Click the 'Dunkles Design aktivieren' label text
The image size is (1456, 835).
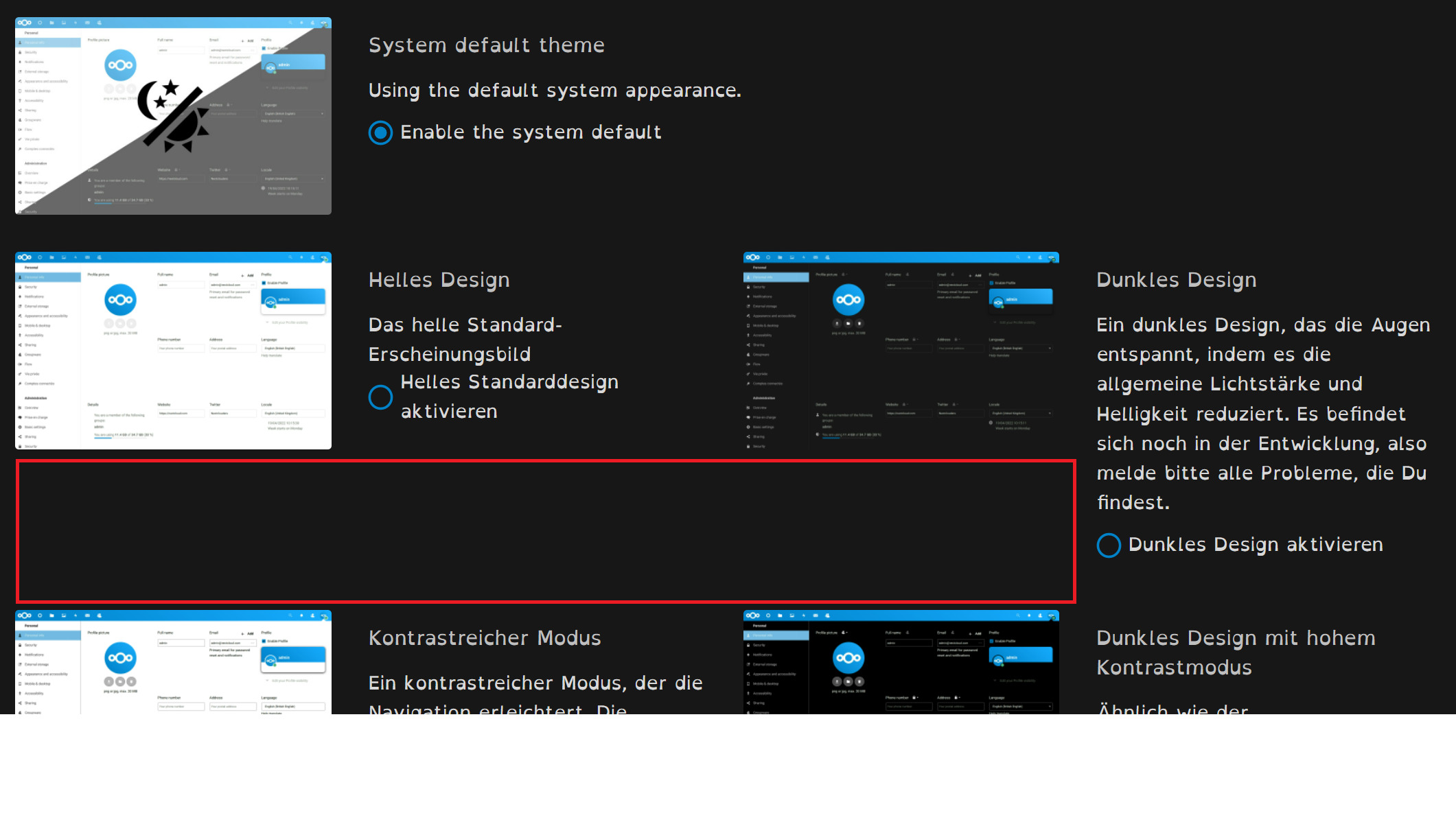(x=1255, y=545)
